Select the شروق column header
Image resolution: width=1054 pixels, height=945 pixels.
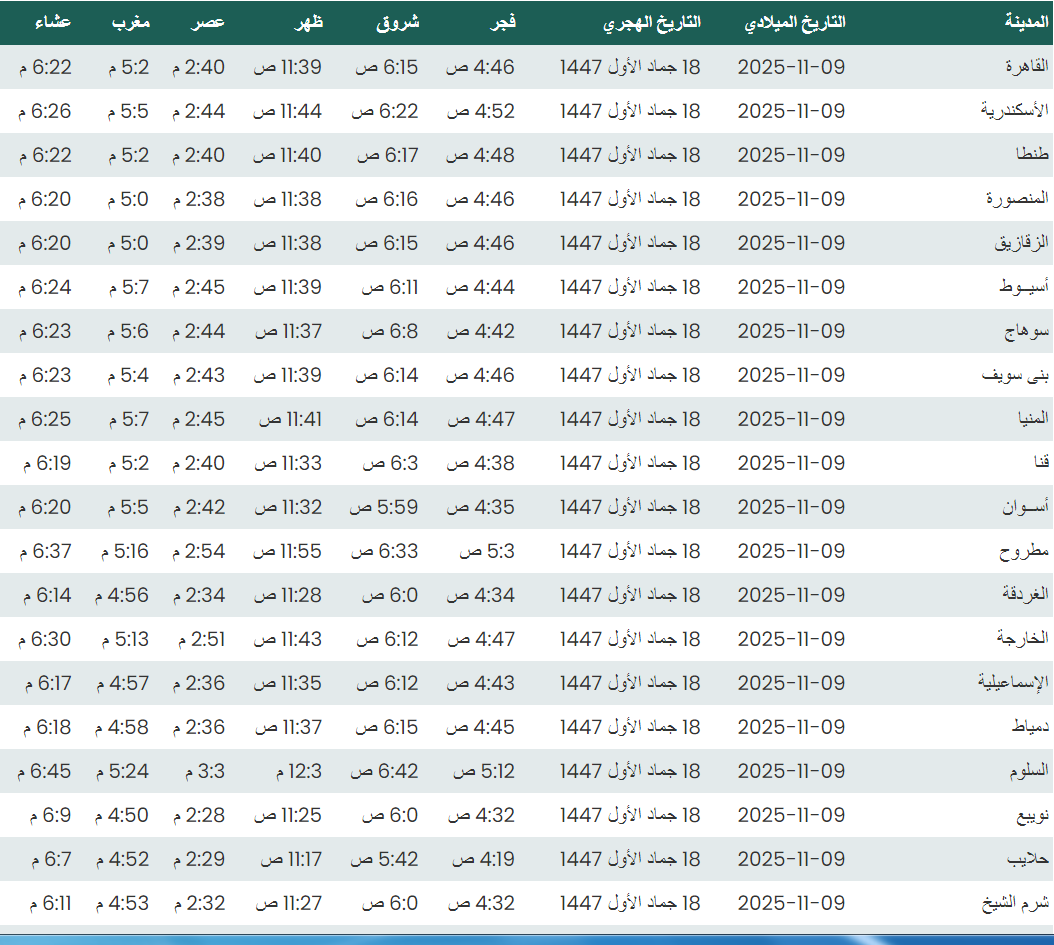397,22
